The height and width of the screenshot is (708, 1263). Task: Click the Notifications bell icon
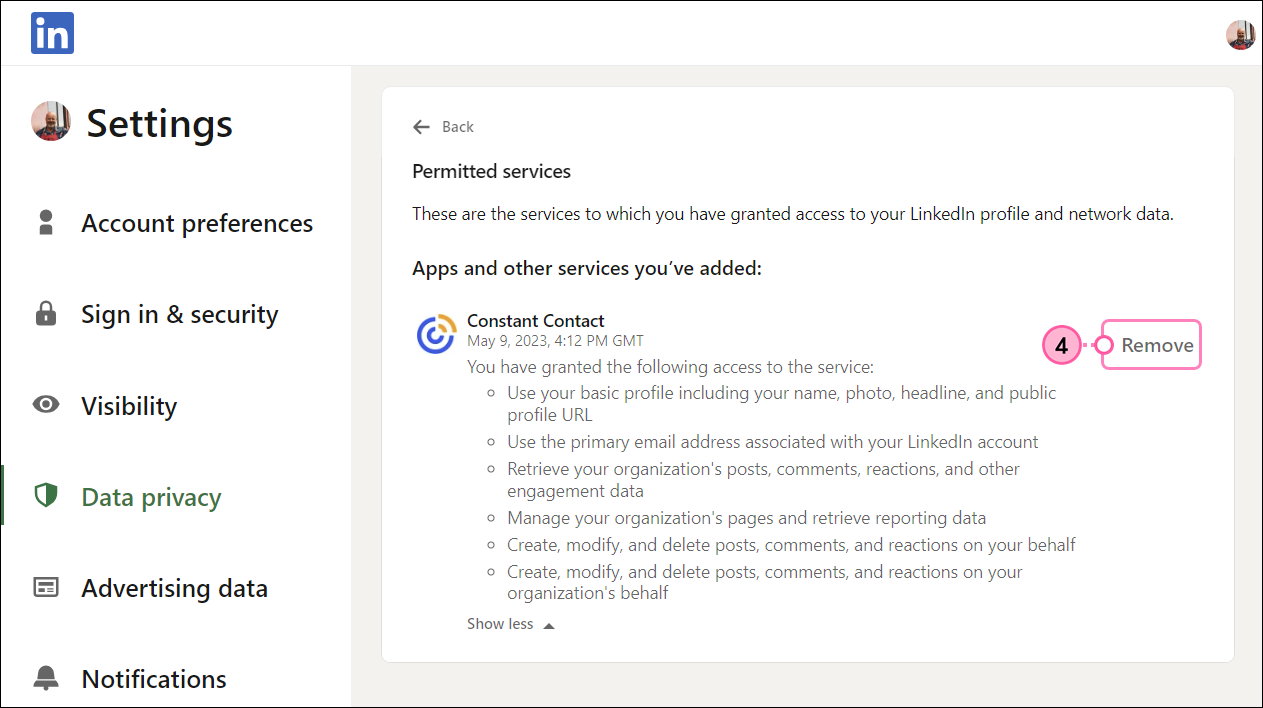(46, 678)
